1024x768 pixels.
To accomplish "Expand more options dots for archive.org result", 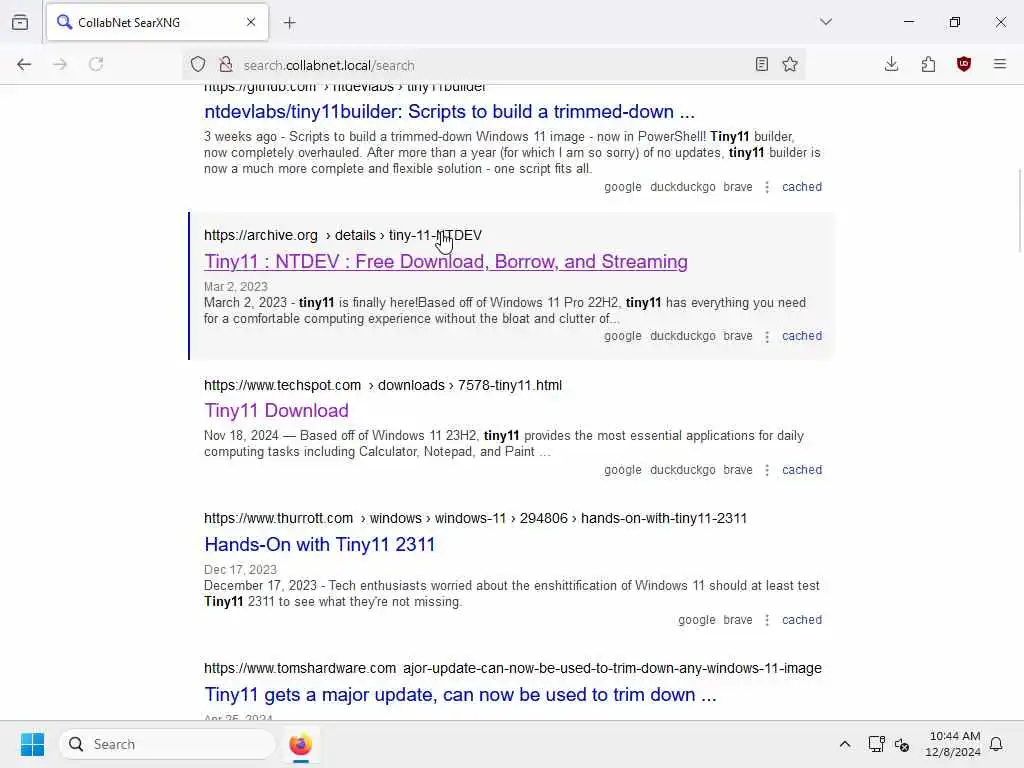I will [767, 336].
